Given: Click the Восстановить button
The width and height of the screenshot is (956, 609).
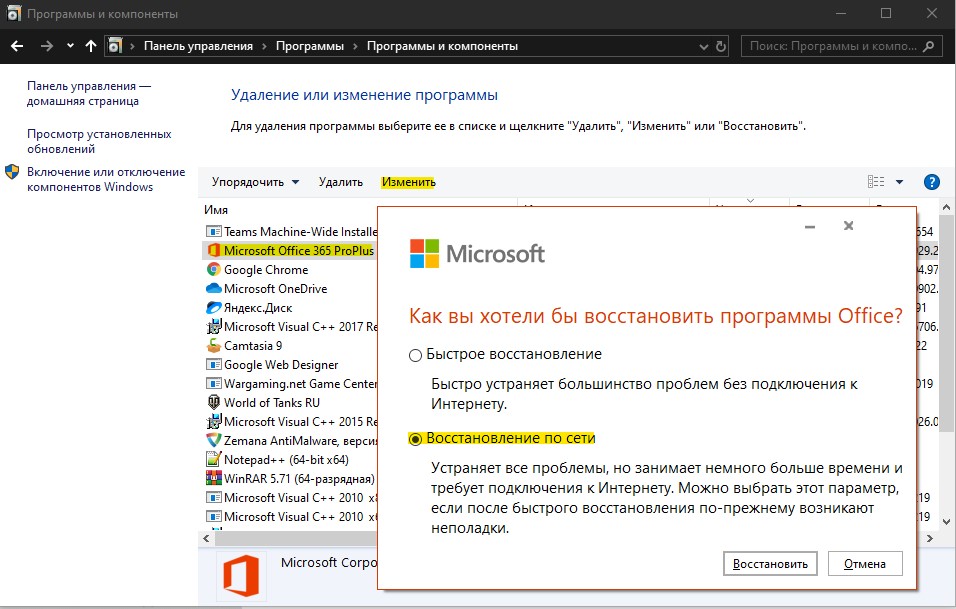Looking at the screenshot, I should tap(770, 564).
